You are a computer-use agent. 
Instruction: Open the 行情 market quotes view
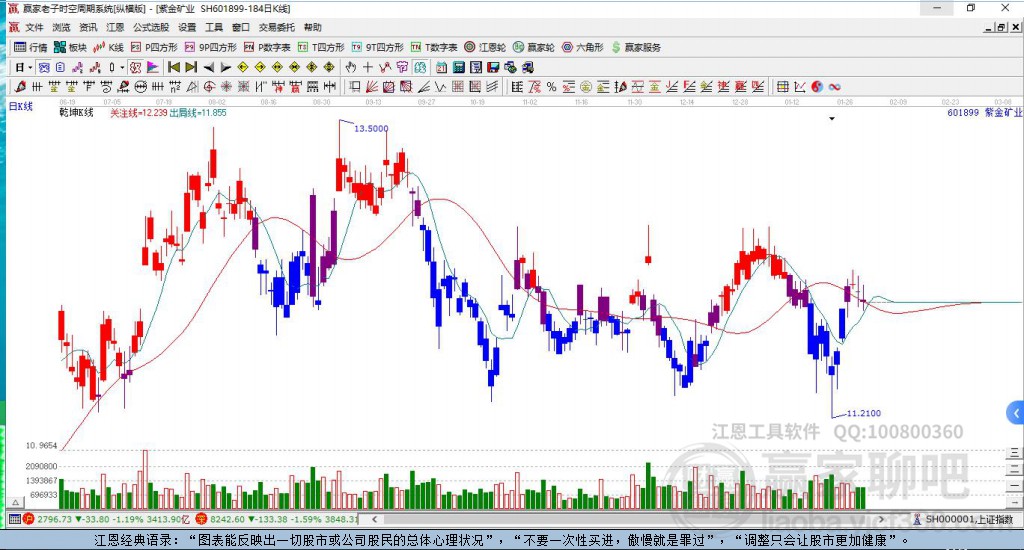pos(31,47)
